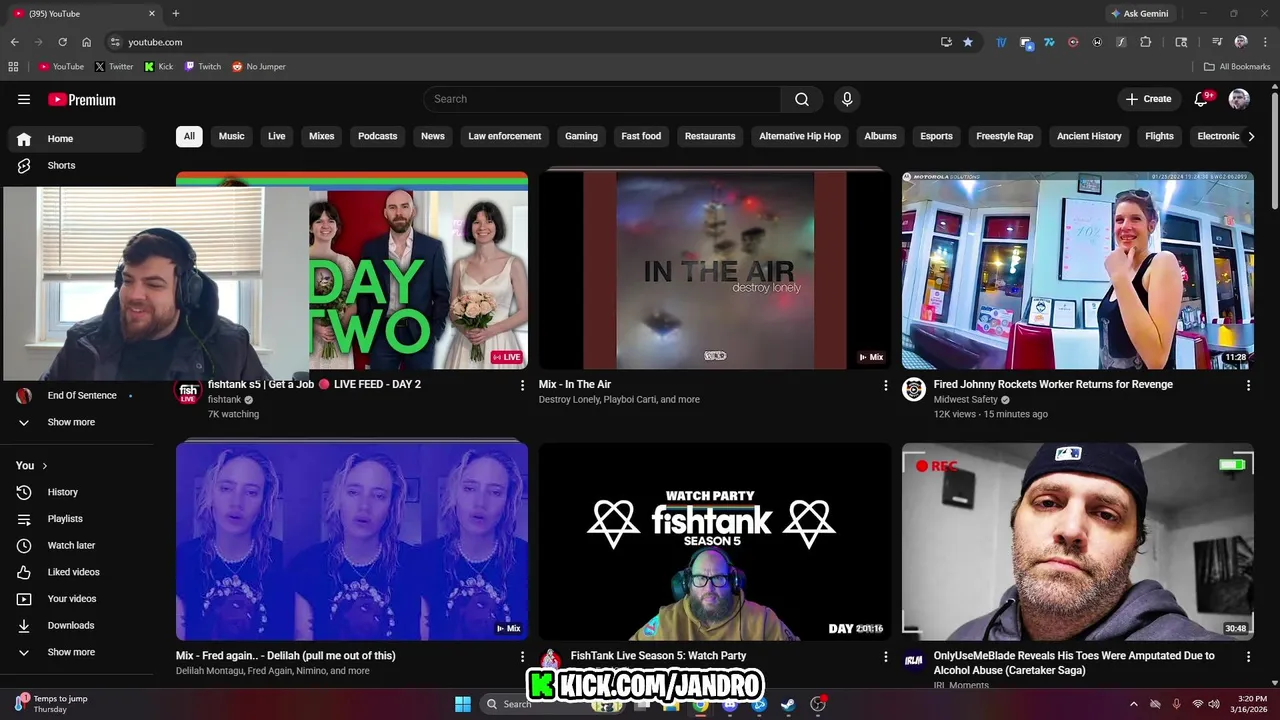This screenshot has height=720, width=1280.
Task: Open the Fired Johnny Rockets Worker thumbnail
Action: [1078, 270]
